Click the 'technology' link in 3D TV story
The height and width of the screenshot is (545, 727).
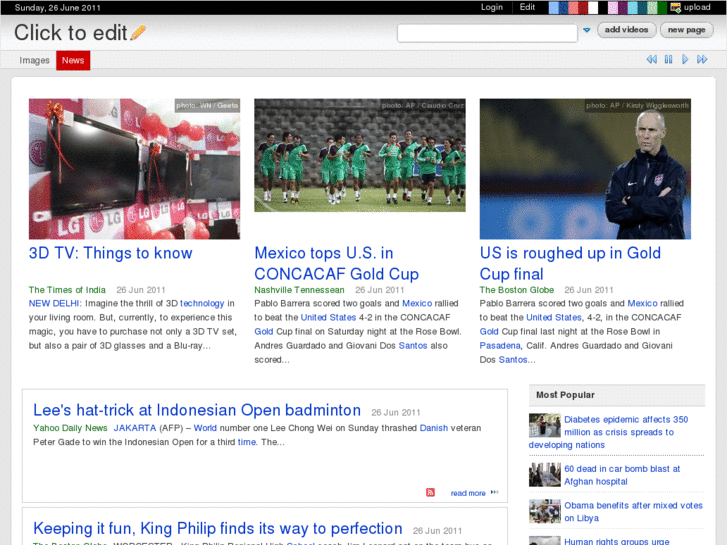click(x=202, y=303)
